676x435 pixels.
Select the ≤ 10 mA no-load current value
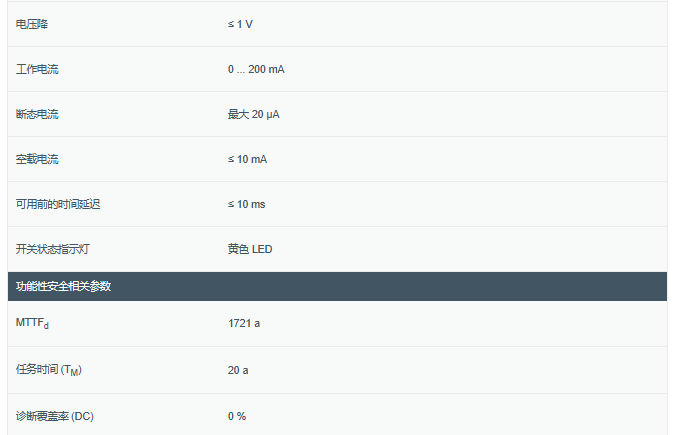pyautogui.click(x=247, y=159)
